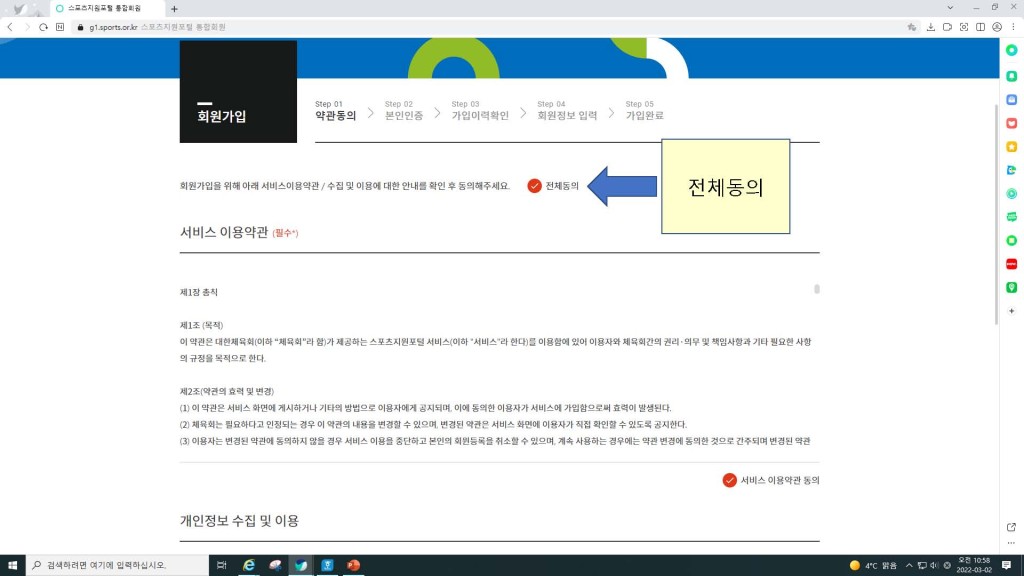Open a new browser tab
This screenshot has width=1024, height=576.
[x=174, y=8]
